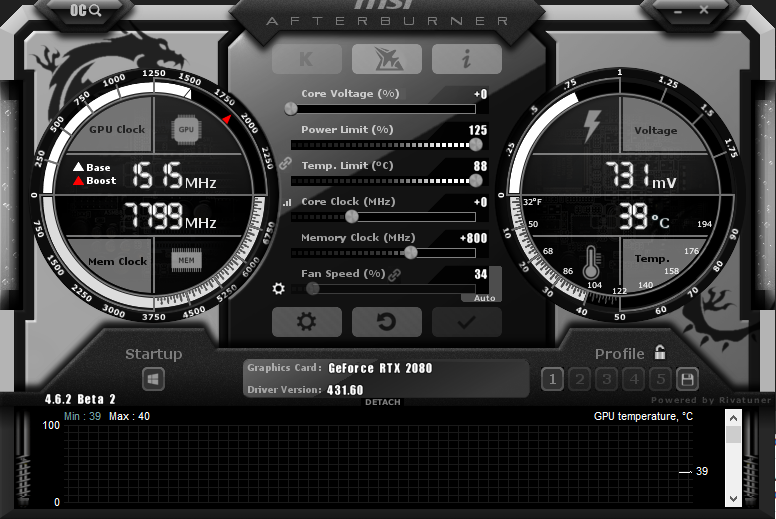Screen dimensions: 776x519
Task: Click the Temp. Limit 88 value
Action: coord(481,166)
